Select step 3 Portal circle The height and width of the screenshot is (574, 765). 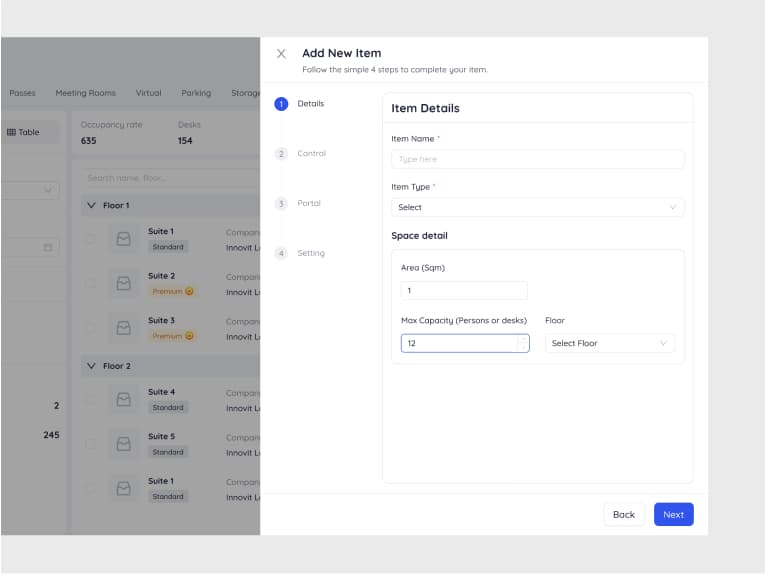(281, 203)
